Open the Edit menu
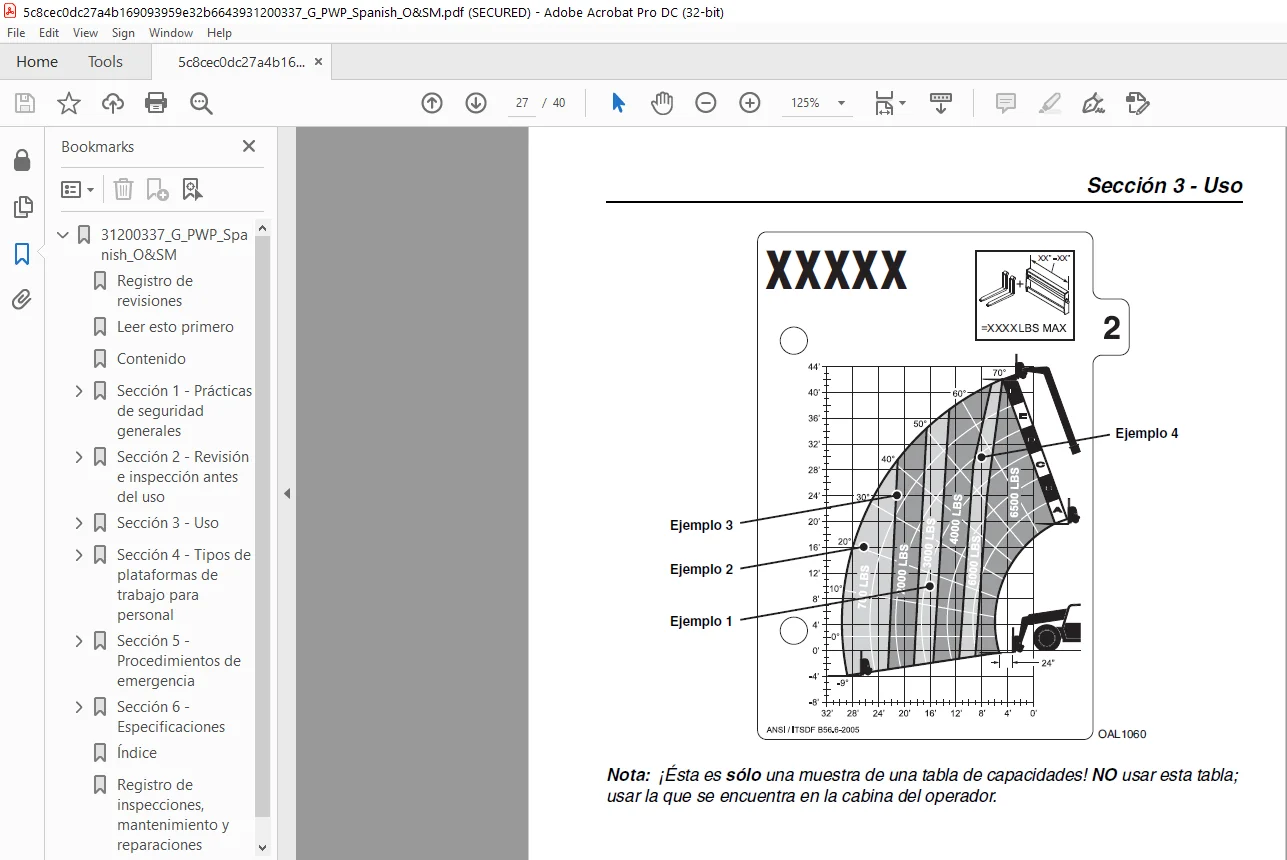The width and height of the screenshot is (1287, 860). (49, 33)
